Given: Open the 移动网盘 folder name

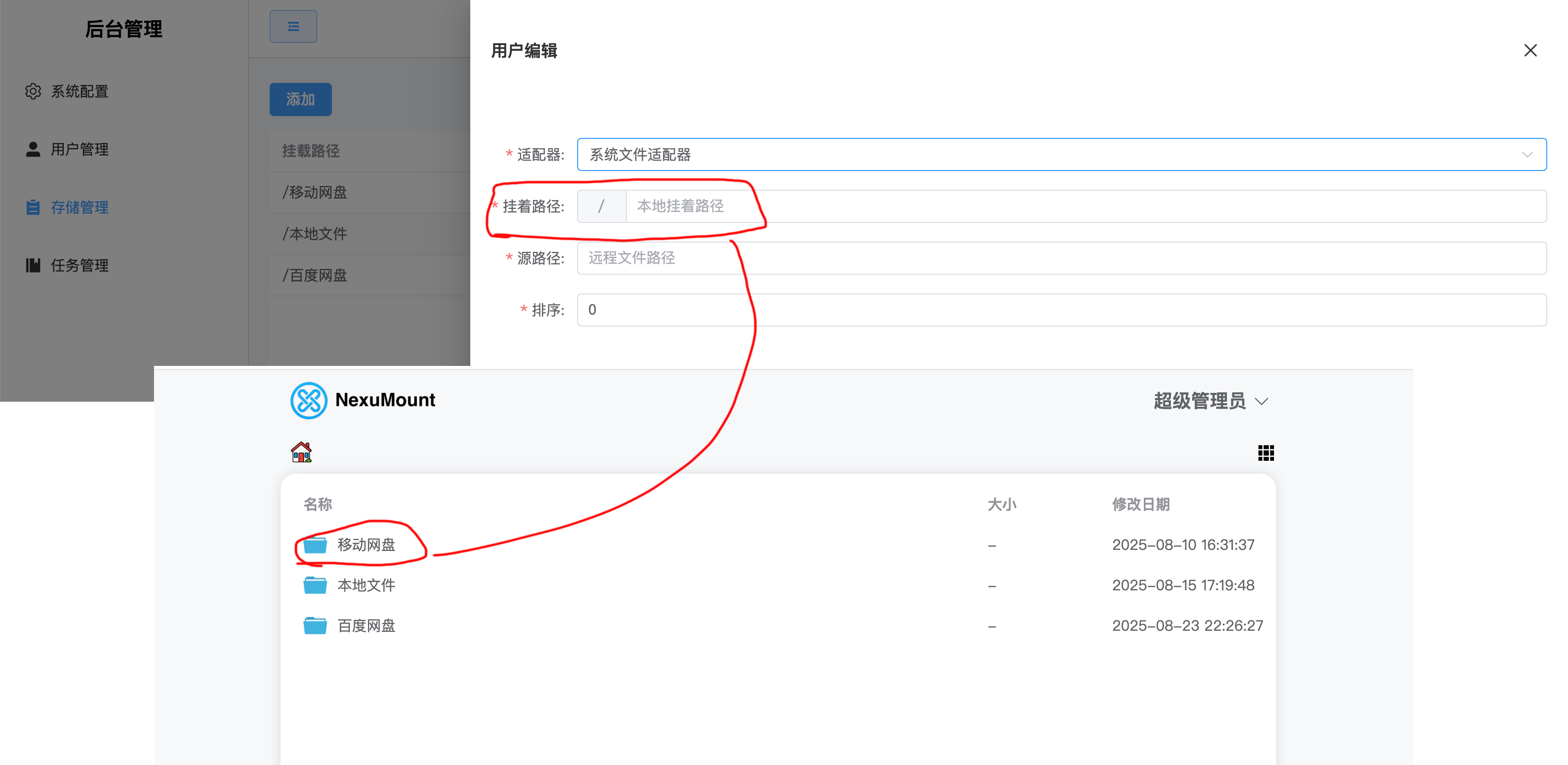Looking at the screenshot, I should point(367,545).
